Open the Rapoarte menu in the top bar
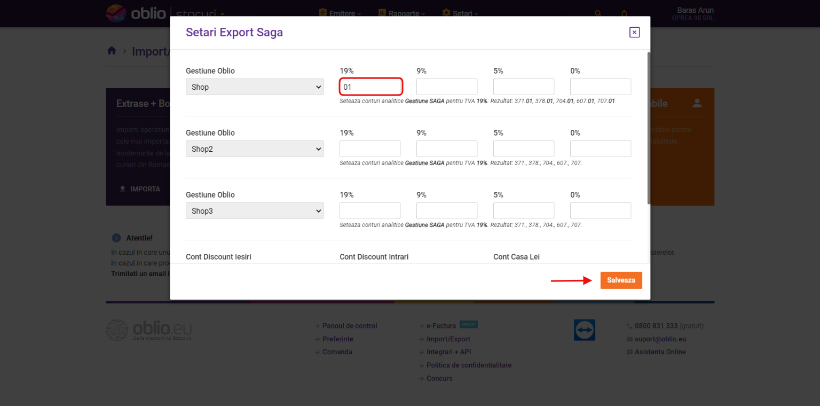This screenshot has height=406, width=820. point(402,13)
